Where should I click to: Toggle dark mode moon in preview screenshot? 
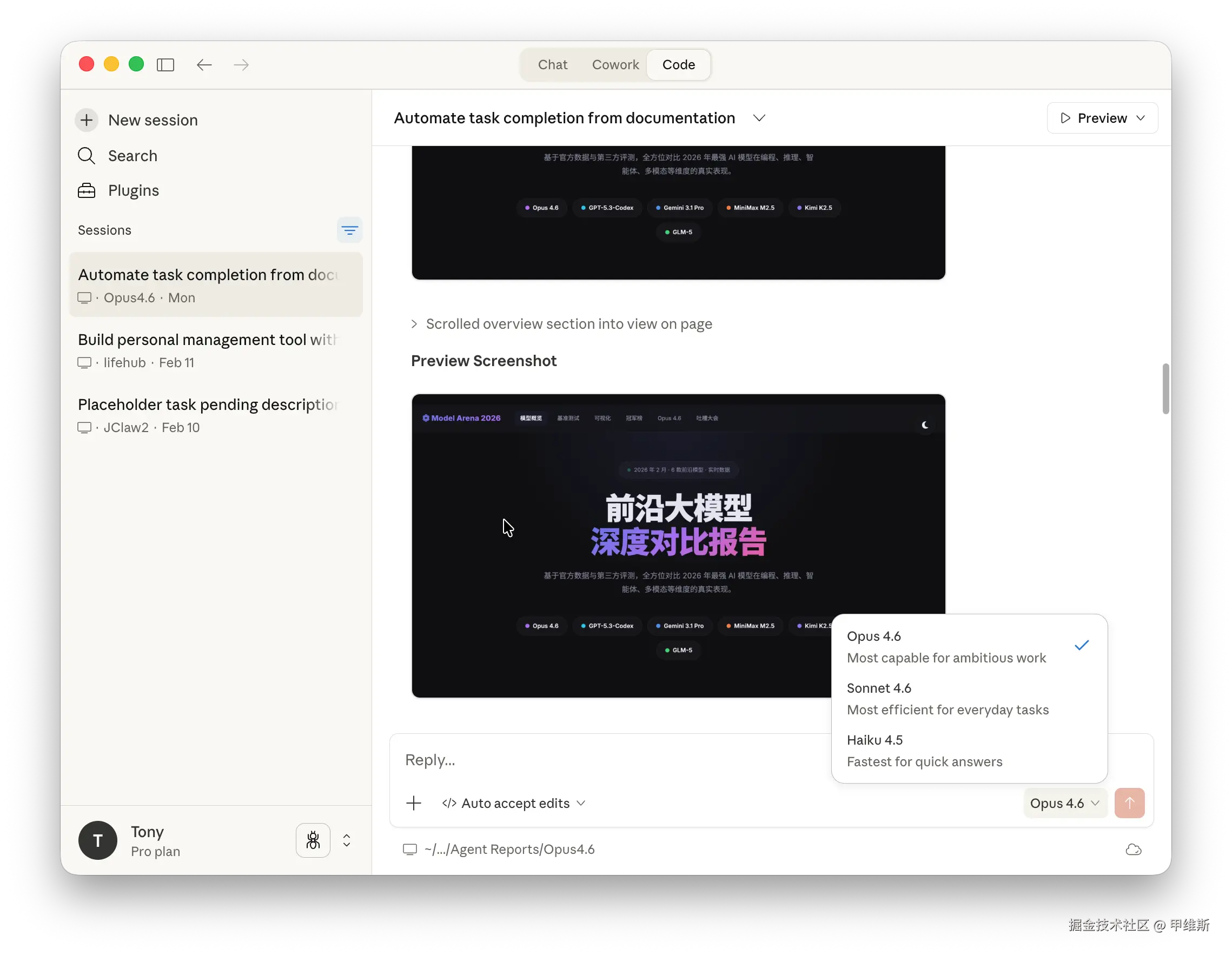pyautogui.click(x=925, y=425)
